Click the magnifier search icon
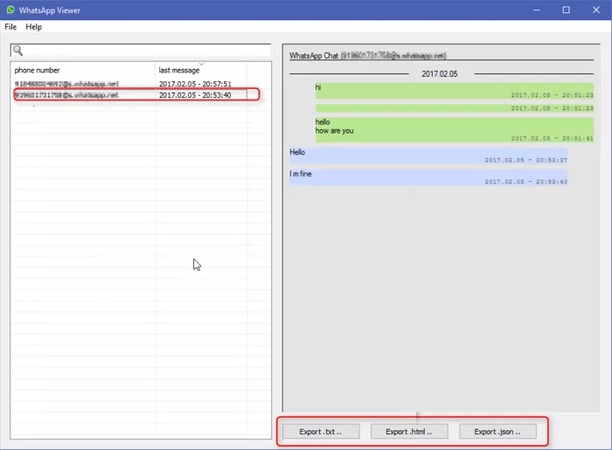The height and width of the screenshot is (450, 612). [18, 51]
